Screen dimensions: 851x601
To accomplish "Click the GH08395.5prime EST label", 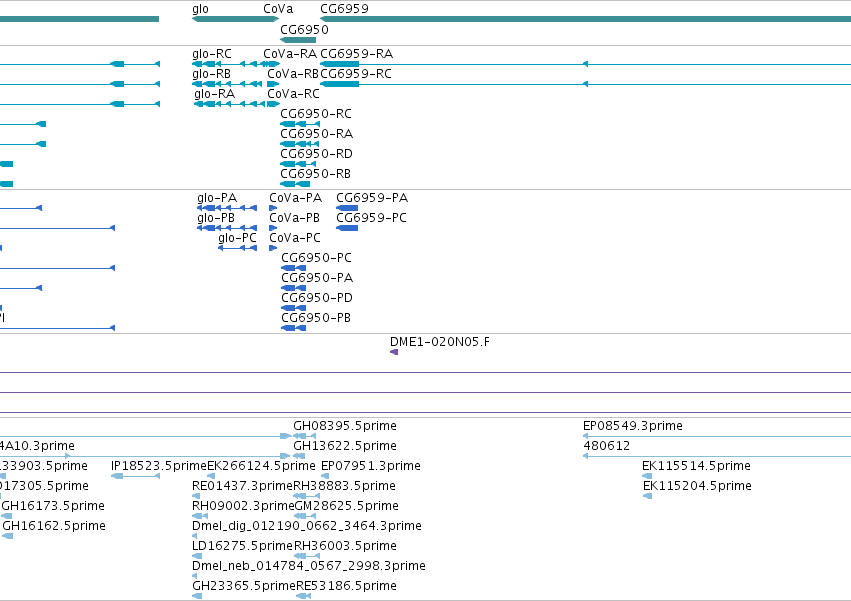I will (345, 426).
